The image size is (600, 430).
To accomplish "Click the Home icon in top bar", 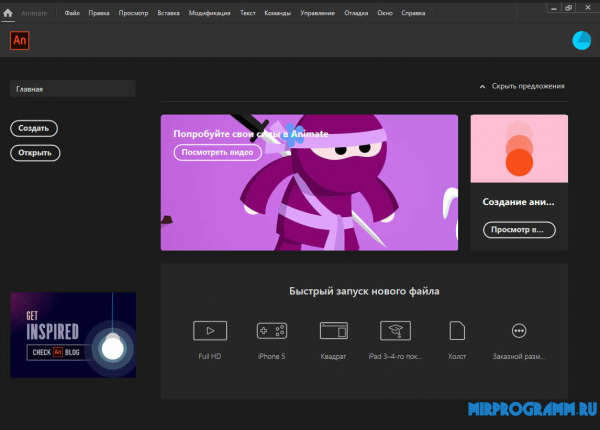I will click(8, 13).
